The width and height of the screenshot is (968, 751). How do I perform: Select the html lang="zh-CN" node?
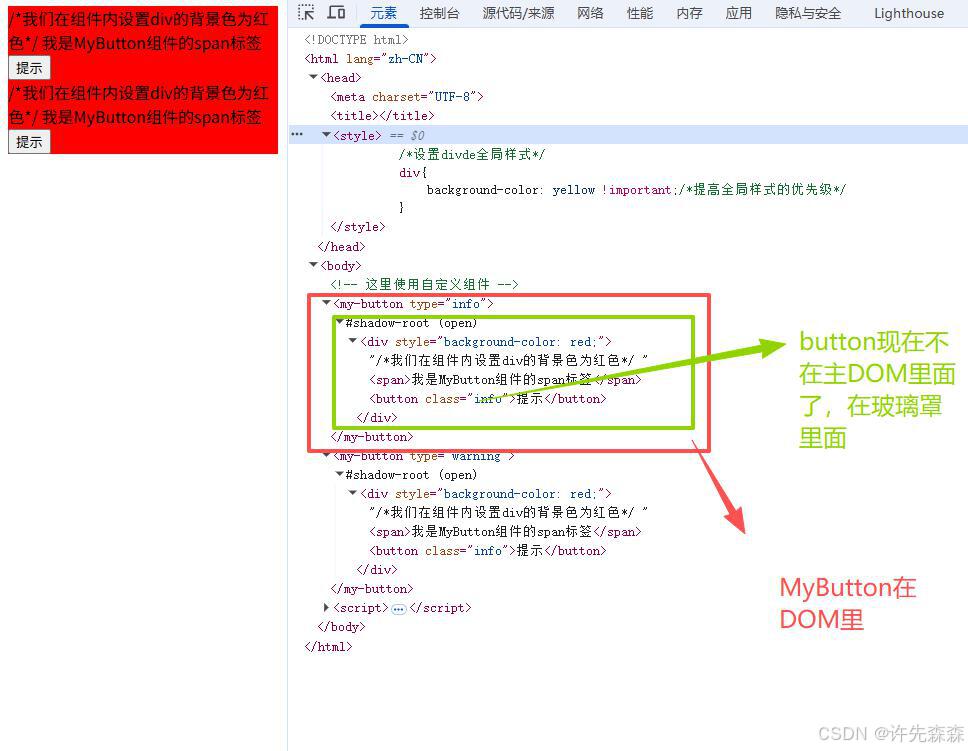[x=370, y=59]
